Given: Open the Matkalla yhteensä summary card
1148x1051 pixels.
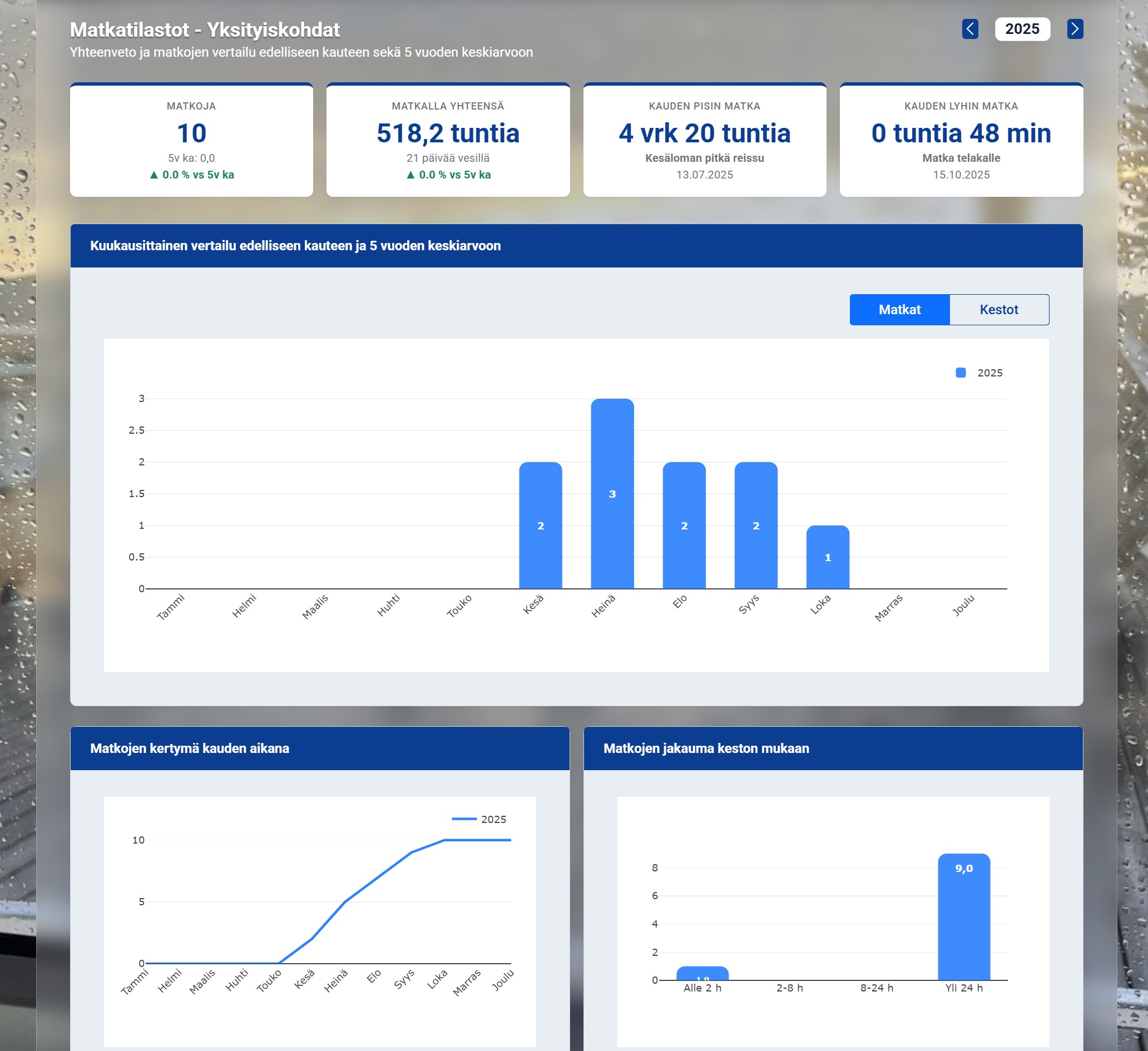Looking at the screenshot, I should pyautogui.click(x=448, y=140).
